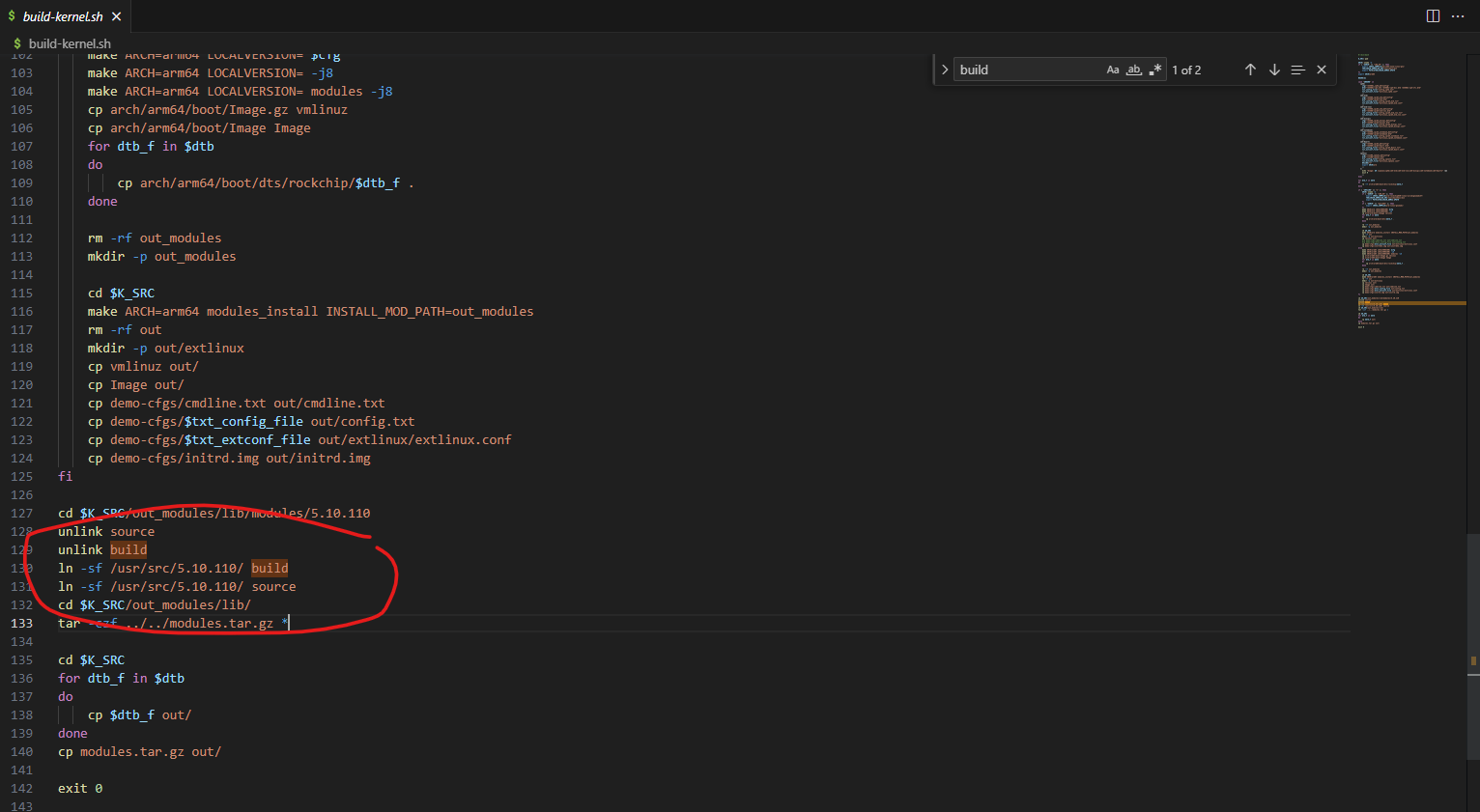The image size is (1480, 812).
Task: Split the editor to the right
Action: 1433,16
